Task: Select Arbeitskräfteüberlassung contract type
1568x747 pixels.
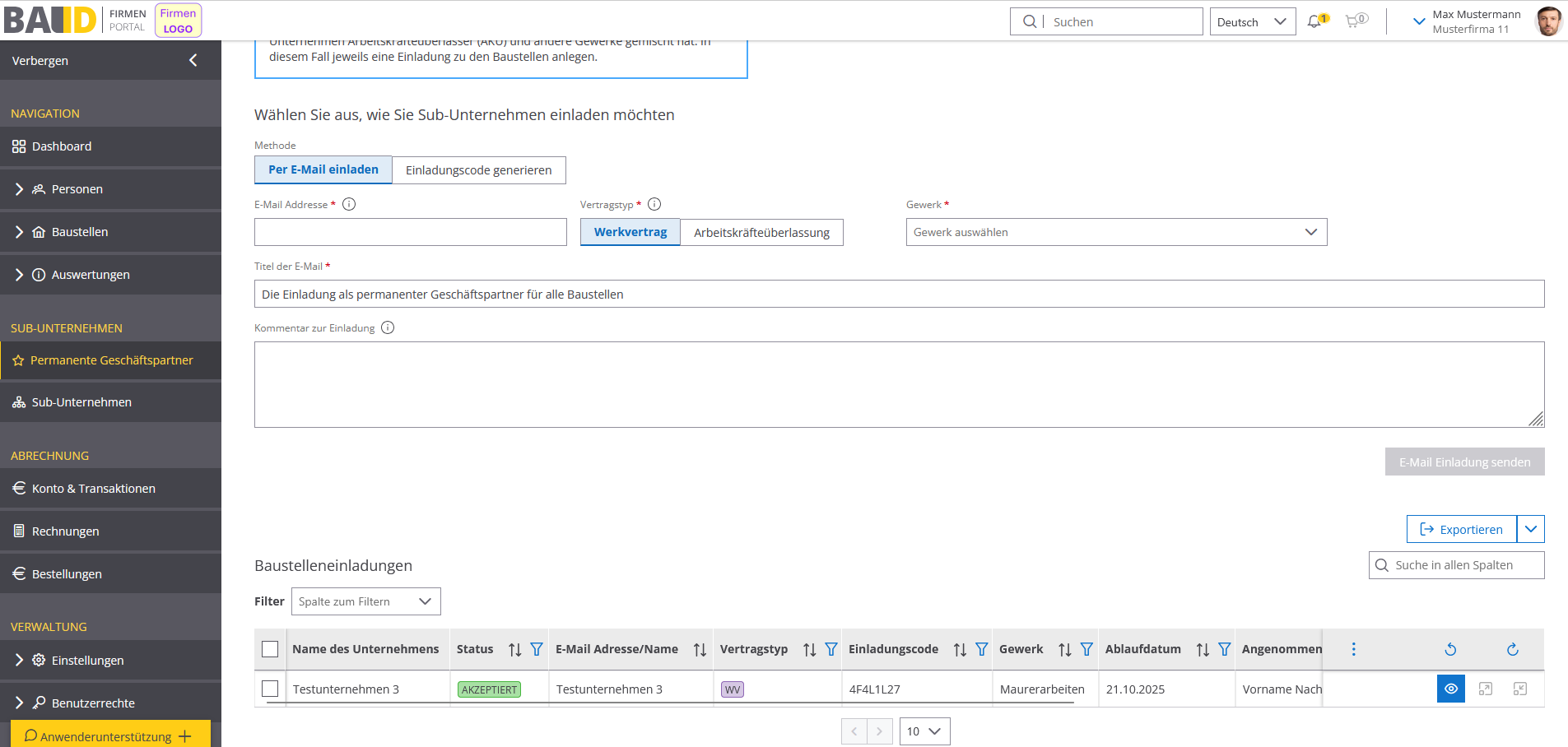Action: 761,232
